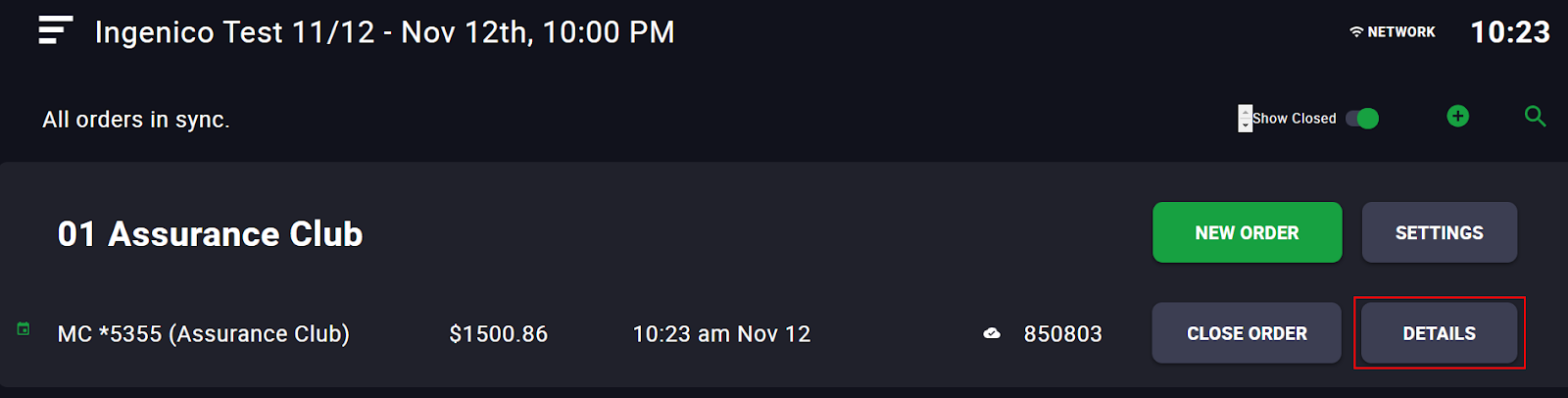The height and width of the screenshot is (398, 1568).
Task: Click the NEW ORDER button
Action: (x=1247, y=232)
